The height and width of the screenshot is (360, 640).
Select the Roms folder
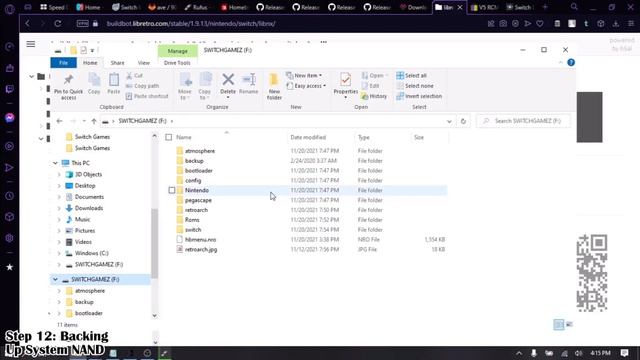[x=192, y=220]
